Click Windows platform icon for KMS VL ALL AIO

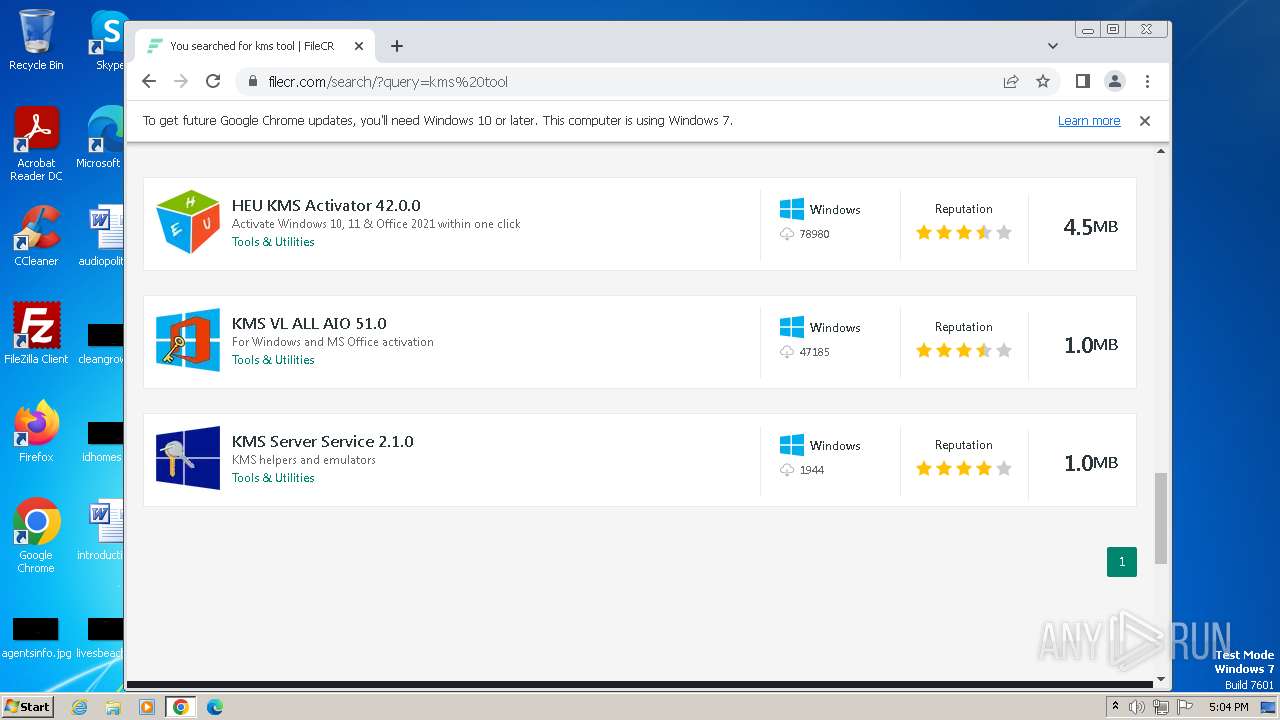pos(792,327)
